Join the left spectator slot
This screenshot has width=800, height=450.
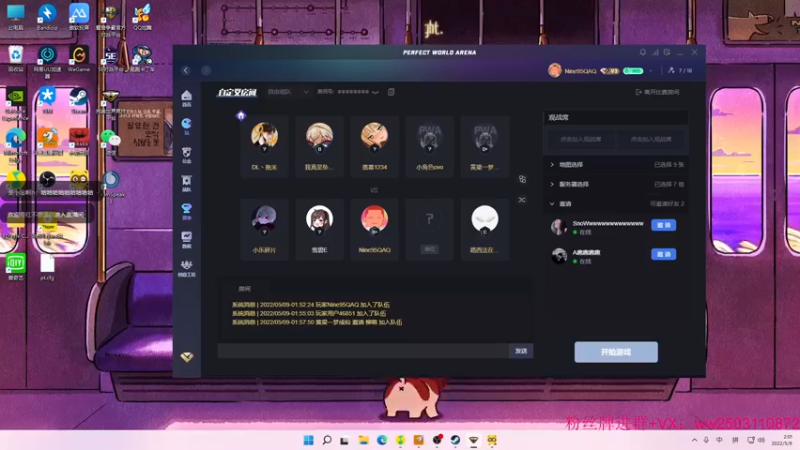[x=581, y=139]
